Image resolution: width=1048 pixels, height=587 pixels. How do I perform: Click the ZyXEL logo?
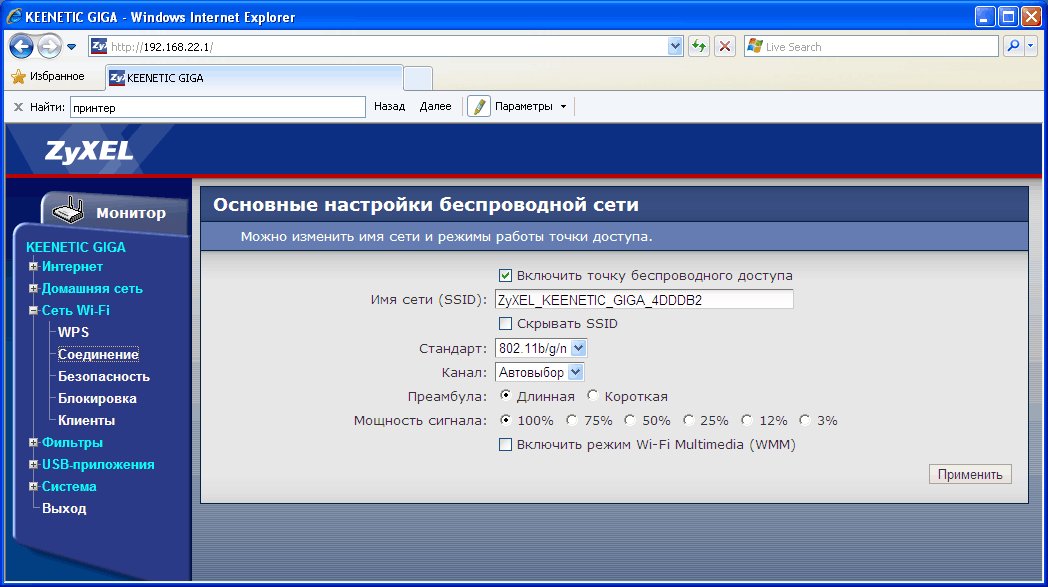click(x=89, y=151)
